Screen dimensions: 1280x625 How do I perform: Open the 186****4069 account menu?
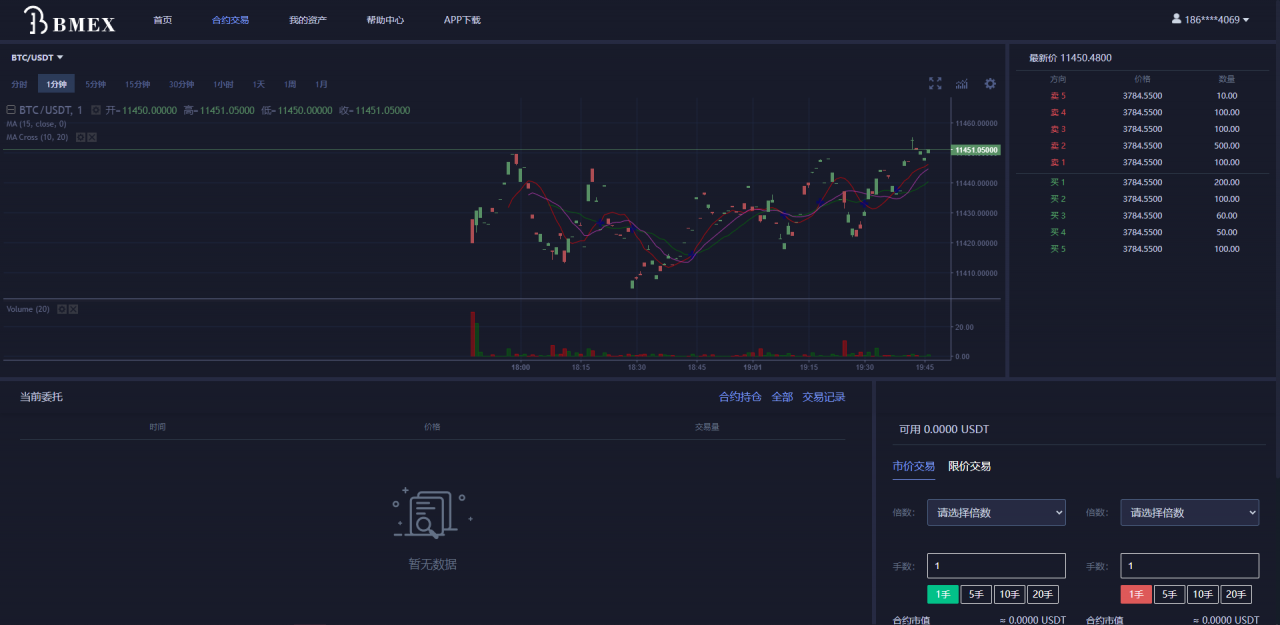[1210, 18]
